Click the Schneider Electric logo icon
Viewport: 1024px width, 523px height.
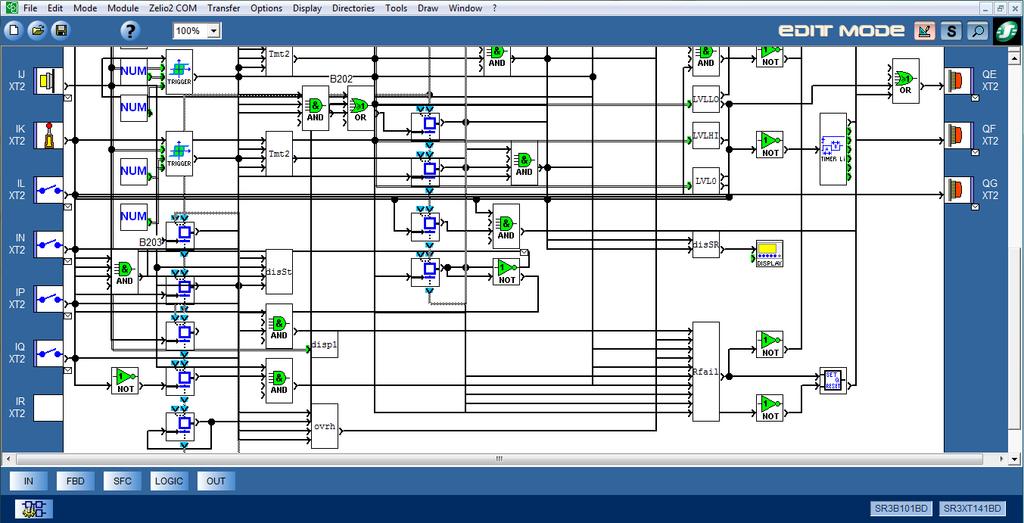1006,31
